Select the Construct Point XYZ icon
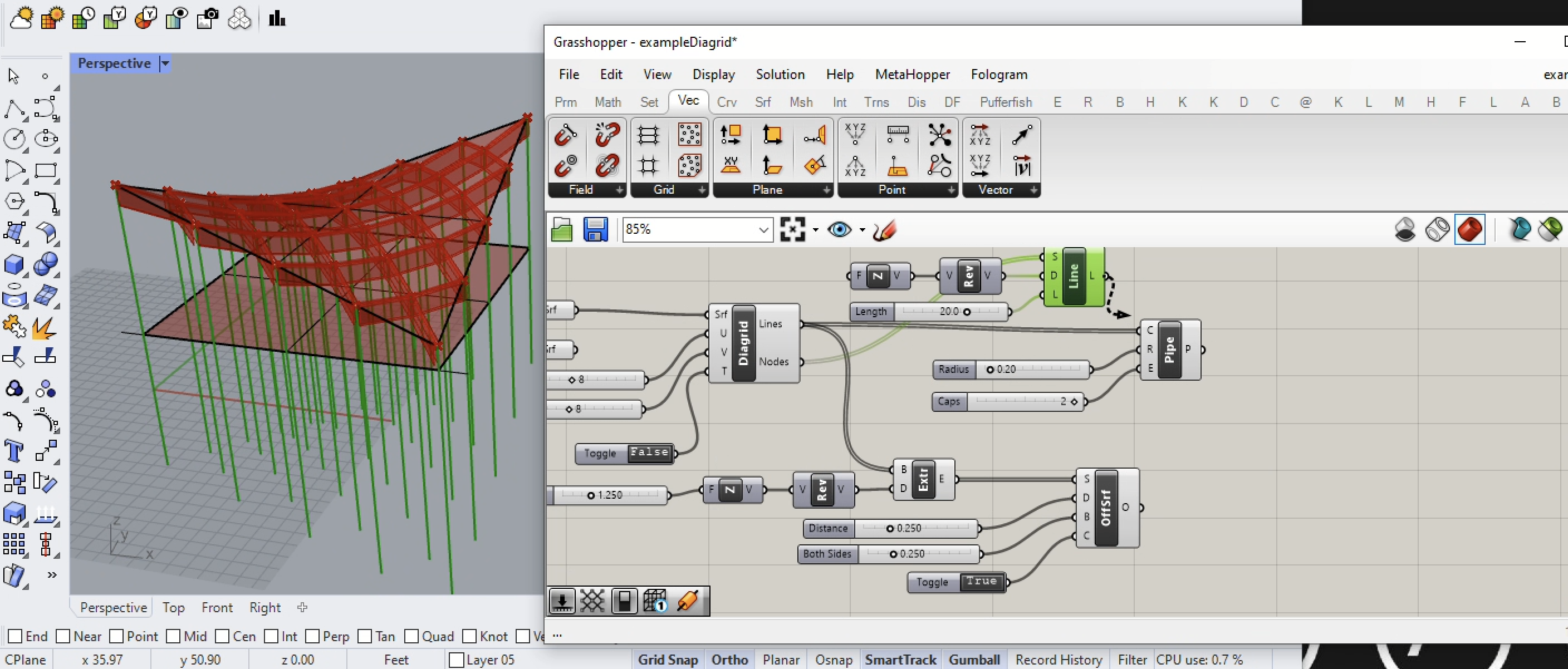The width and height of the screenshot is (1568, 669). (x=855, y=134)
